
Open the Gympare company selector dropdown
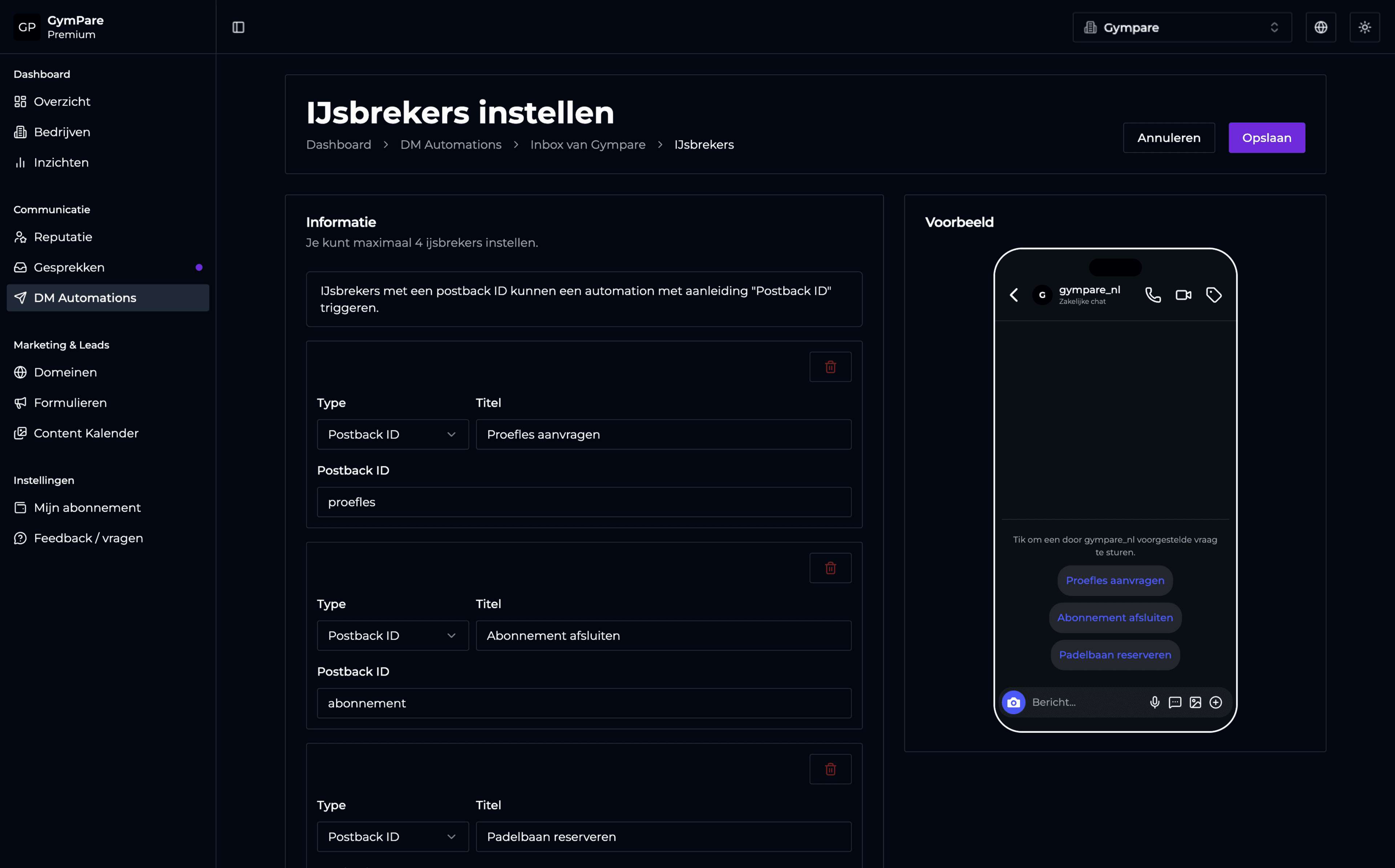coord(1182,27)
